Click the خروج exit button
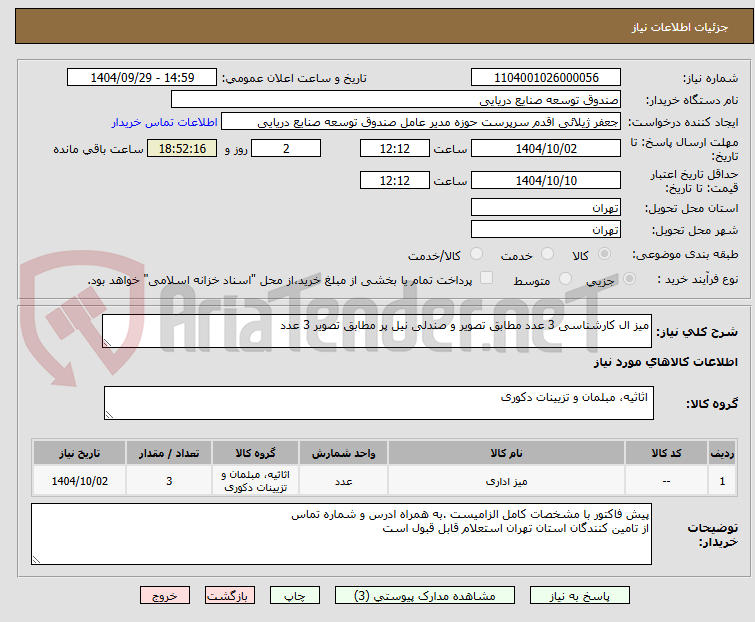The width and height of the screenshot is (755, 622). (x=165, y=596)
